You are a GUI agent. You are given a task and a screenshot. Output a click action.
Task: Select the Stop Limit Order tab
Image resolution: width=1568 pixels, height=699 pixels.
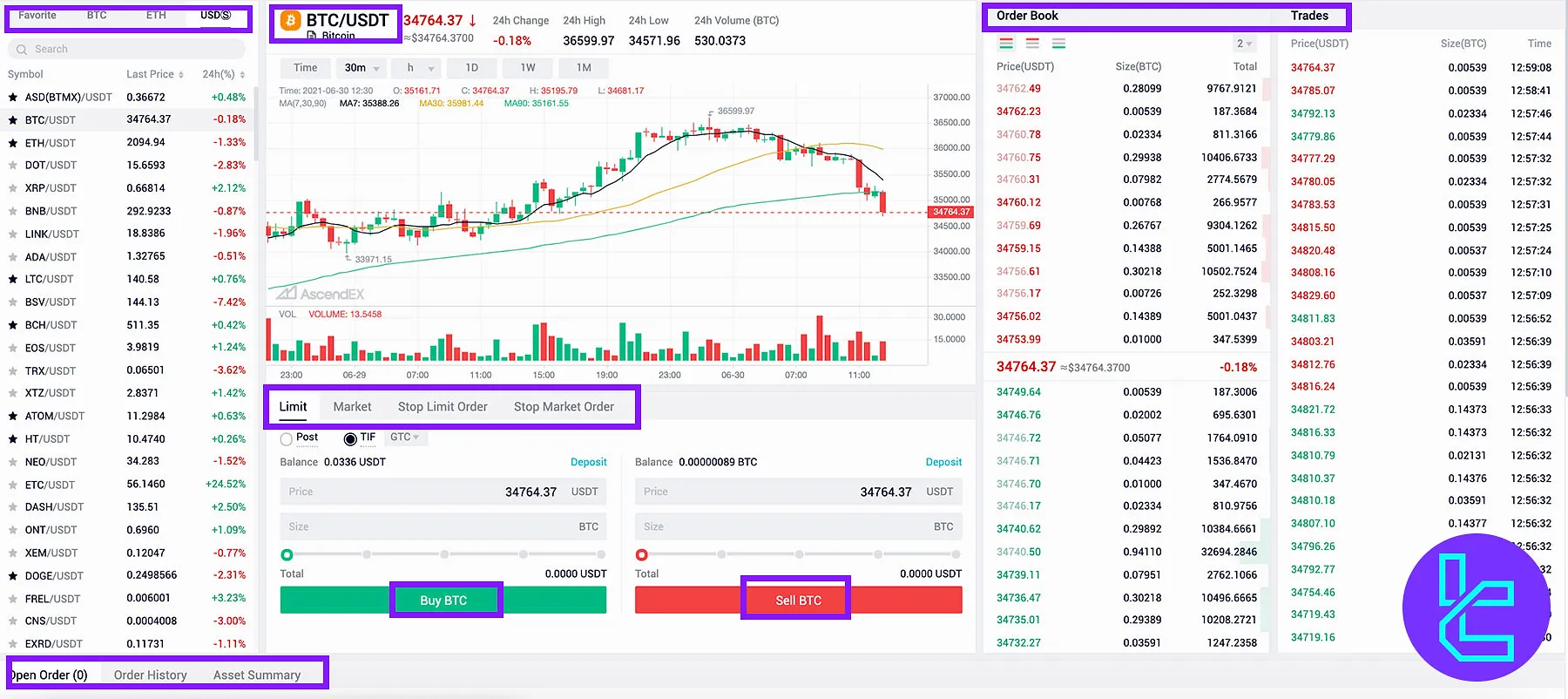click(x=443, y=407)
